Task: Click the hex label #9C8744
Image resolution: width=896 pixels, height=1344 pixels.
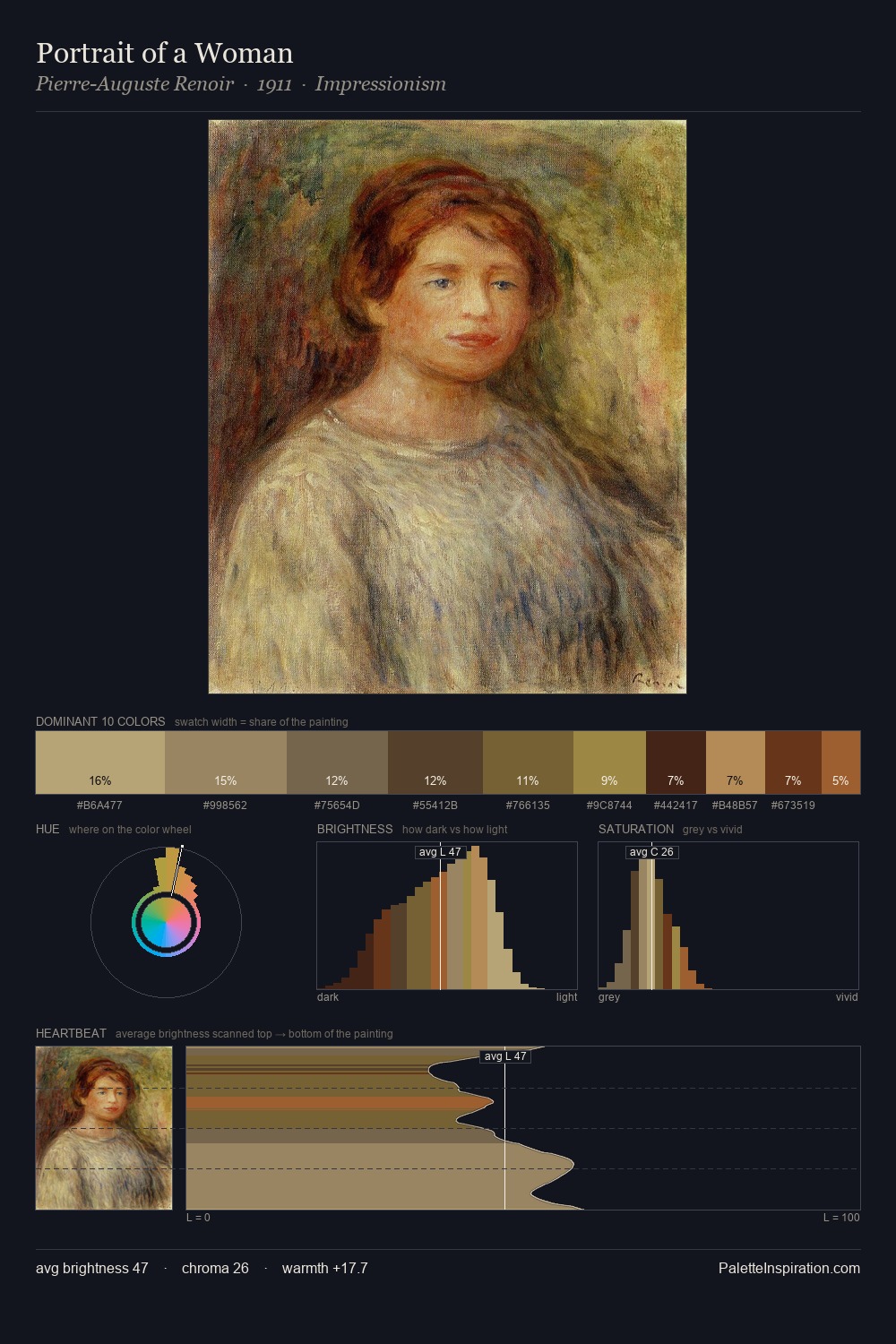Action: click(x=609, y=806)
